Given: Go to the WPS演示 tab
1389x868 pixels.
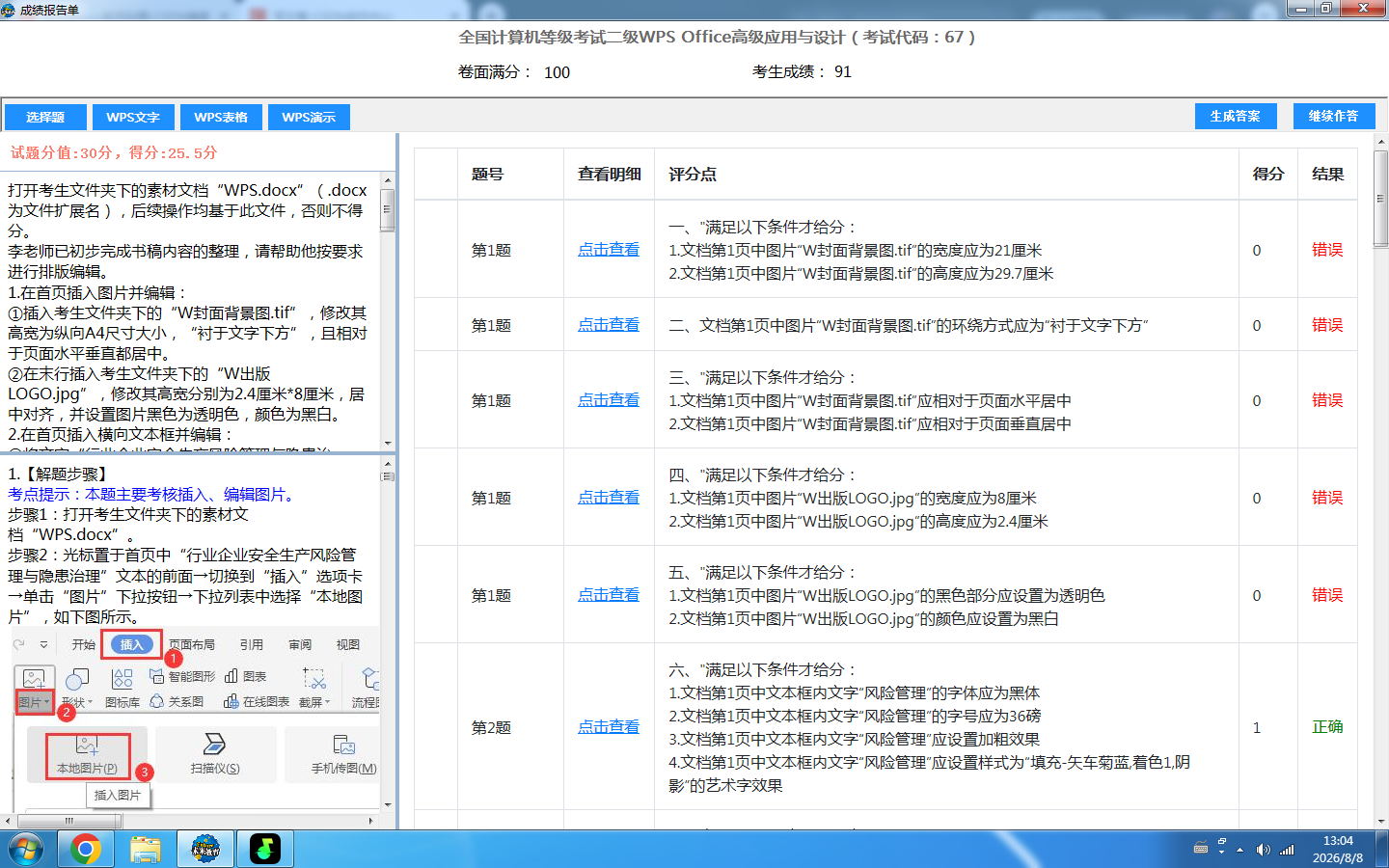Looking at the screenshot, I should click(309, 118).
